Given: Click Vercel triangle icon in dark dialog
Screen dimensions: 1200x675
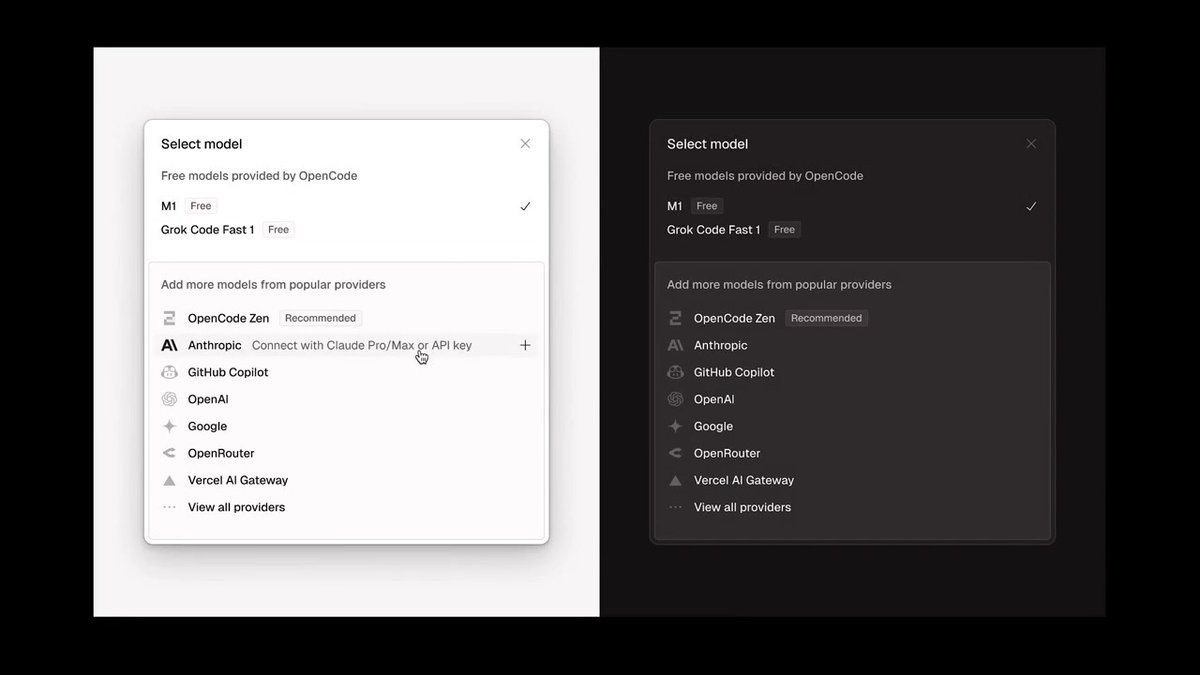Looking at the screenshot, I should (x=675, y=480).
